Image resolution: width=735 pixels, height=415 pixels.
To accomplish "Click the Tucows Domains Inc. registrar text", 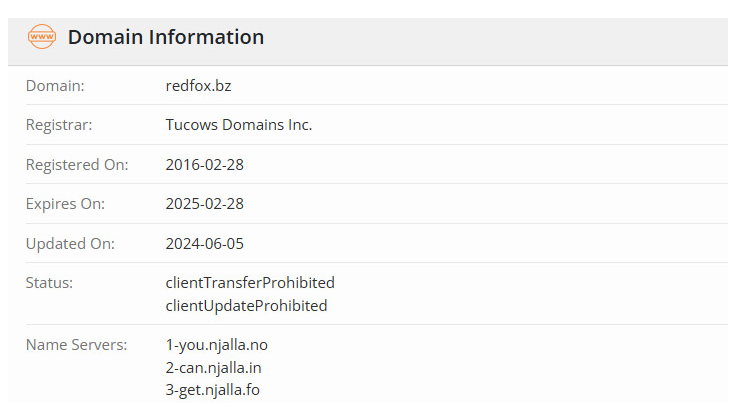I will [239, 125].
